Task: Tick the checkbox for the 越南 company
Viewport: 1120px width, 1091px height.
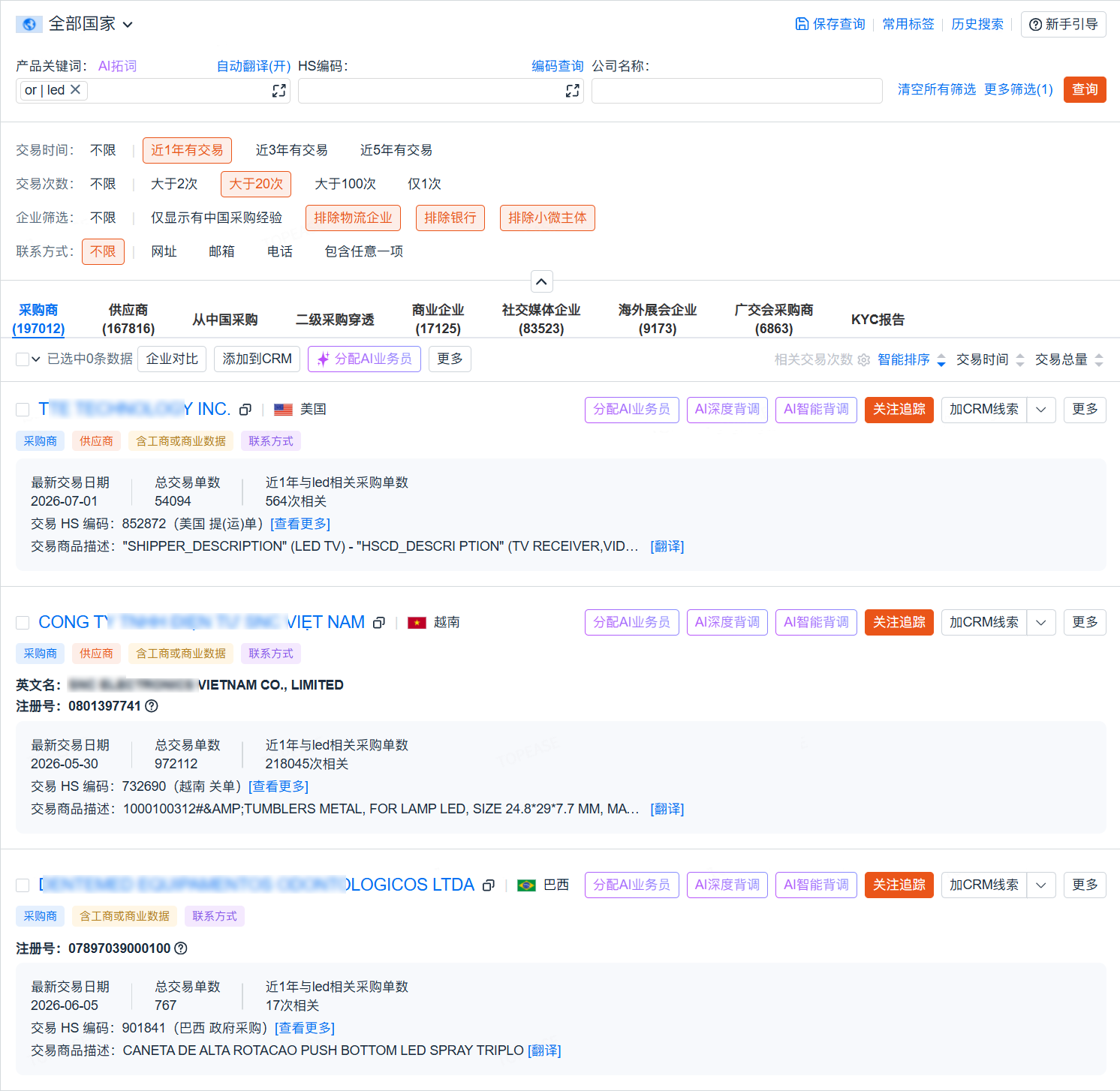Action: click(23, 623)
